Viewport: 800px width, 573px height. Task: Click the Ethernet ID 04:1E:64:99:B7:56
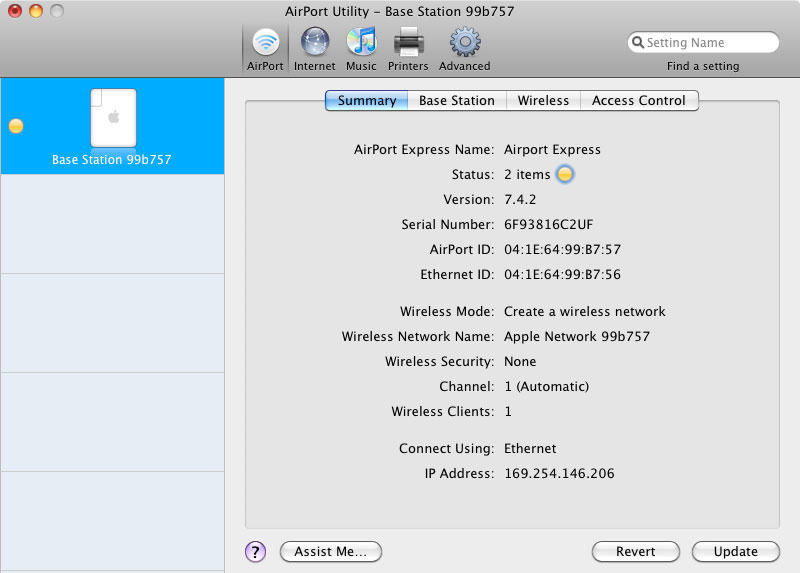562,275
